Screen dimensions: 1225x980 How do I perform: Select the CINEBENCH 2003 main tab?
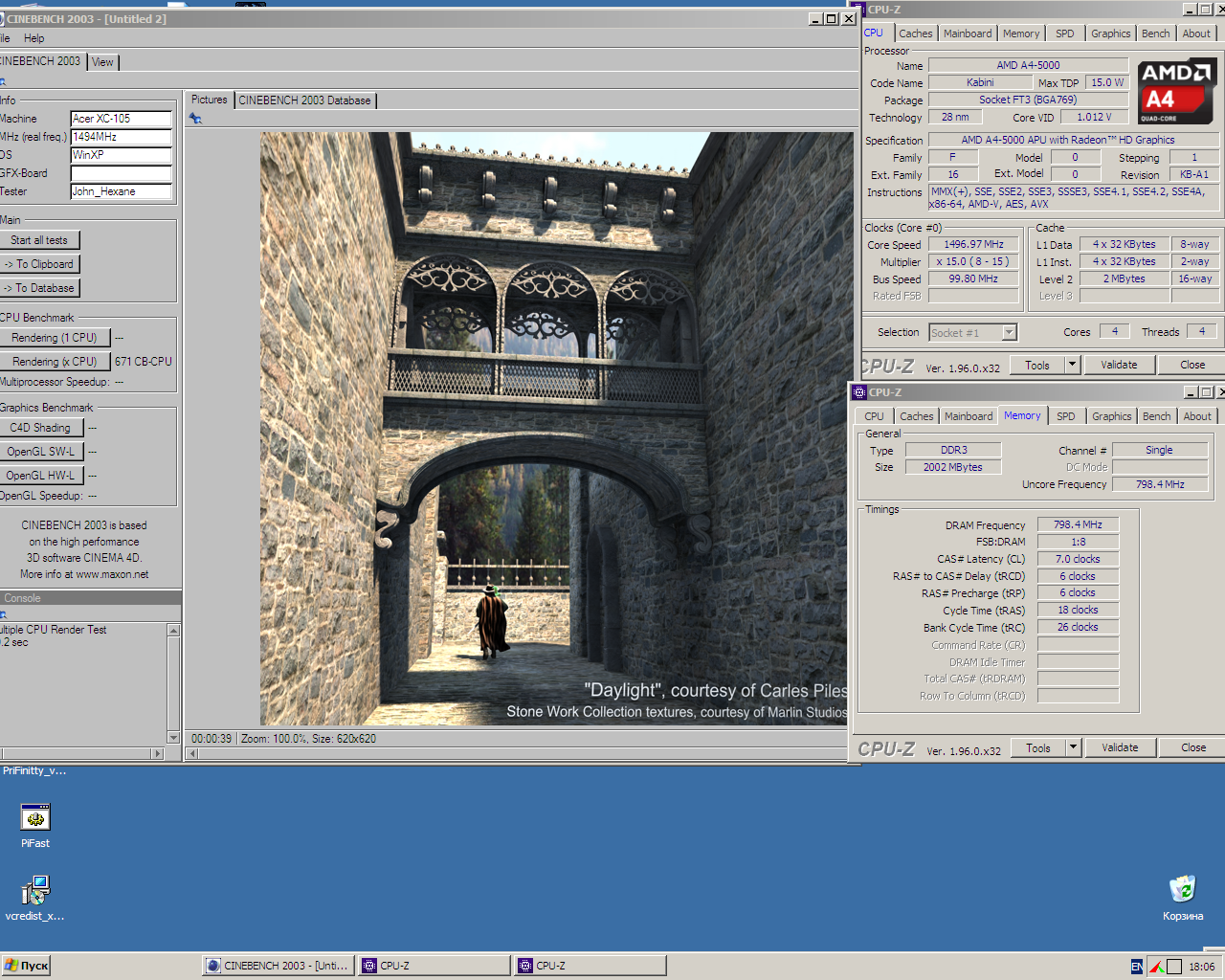[41, 61]
